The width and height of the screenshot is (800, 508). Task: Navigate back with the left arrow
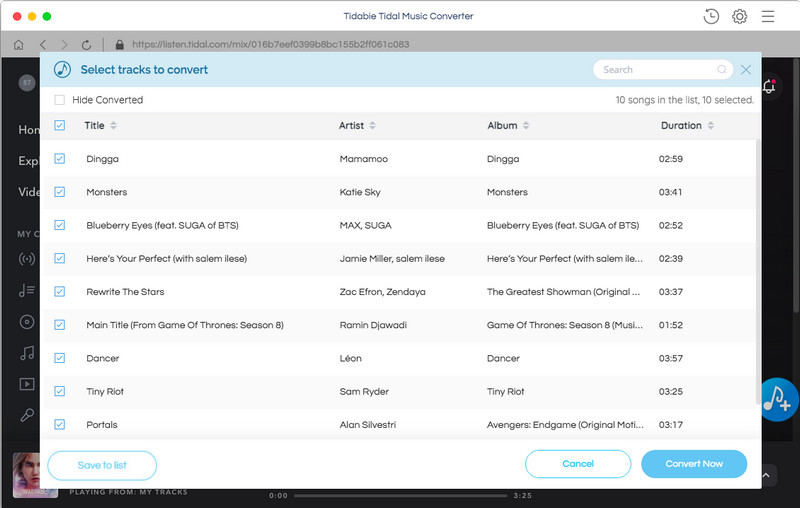click(x=43, y=45)
